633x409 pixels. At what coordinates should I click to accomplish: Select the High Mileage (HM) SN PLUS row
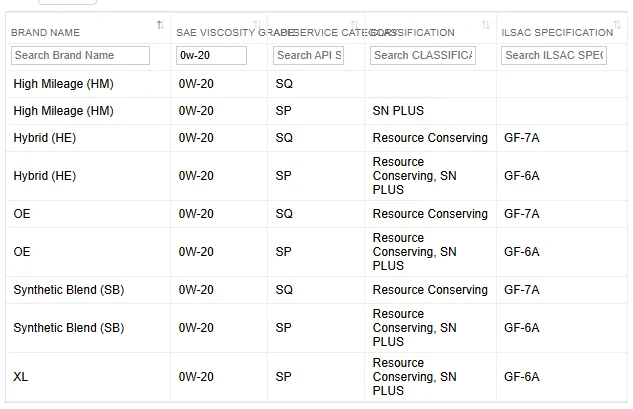coord(316,111)
